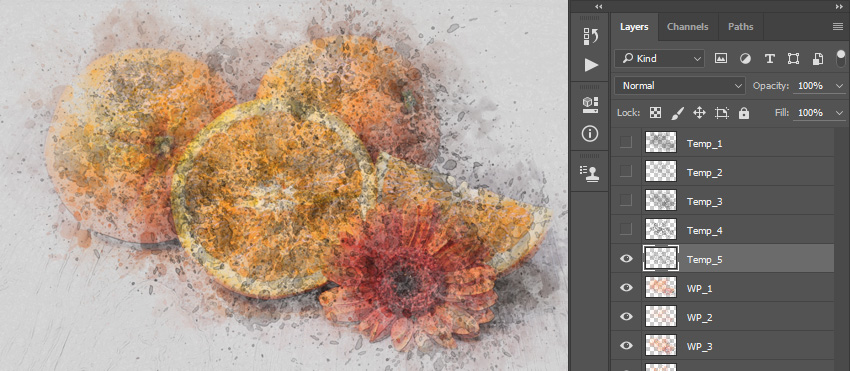Image resolution: width=850 pixels, height=371 pixels.
Task: Select the layer named Temp_4
Action: tap(704, 231)
